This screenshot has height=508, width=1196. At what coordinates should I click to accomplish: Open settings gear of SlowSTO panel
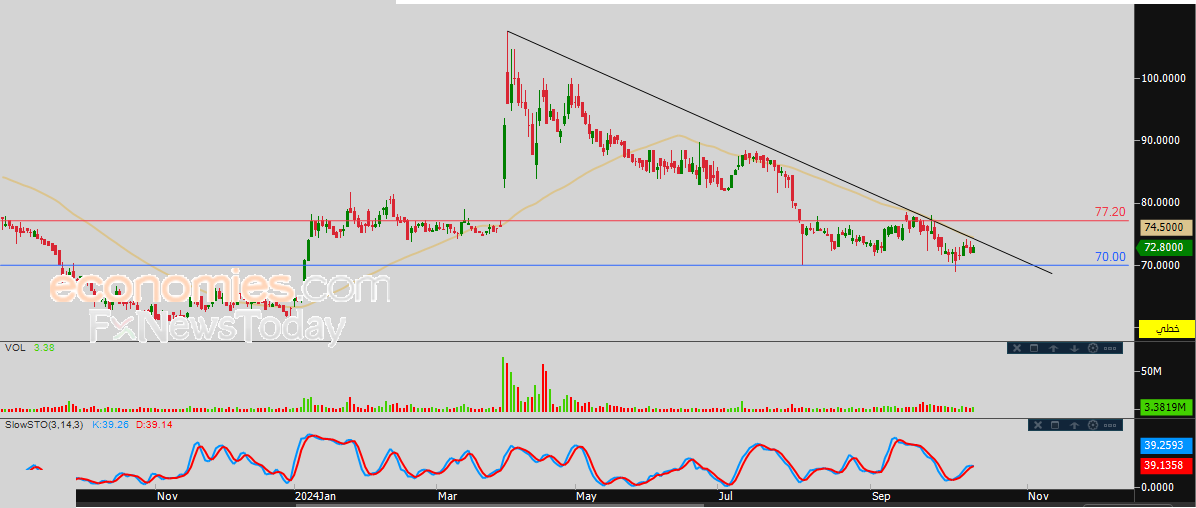[x=1093, y=425]
